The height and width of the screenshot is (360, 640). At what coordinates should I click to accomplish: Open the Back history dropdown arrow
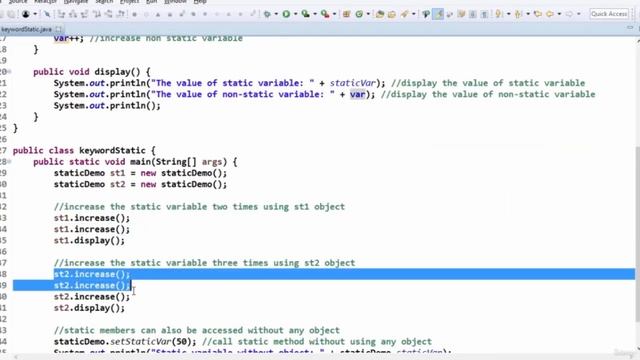click(559, 14)
